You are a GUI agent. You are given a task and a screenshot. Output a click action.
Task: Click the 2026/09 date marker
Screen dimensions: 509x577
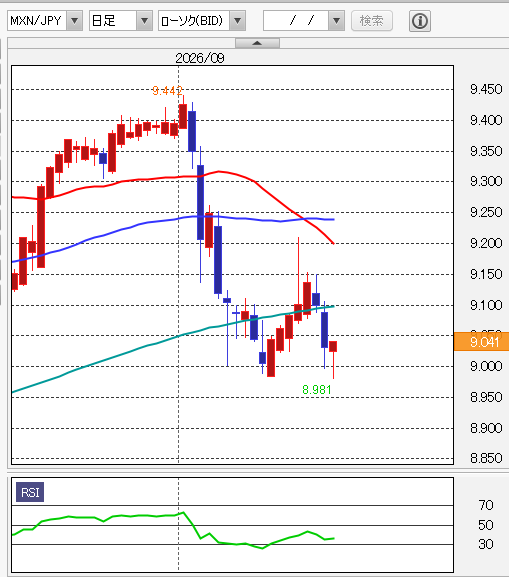tap(199, 58)
